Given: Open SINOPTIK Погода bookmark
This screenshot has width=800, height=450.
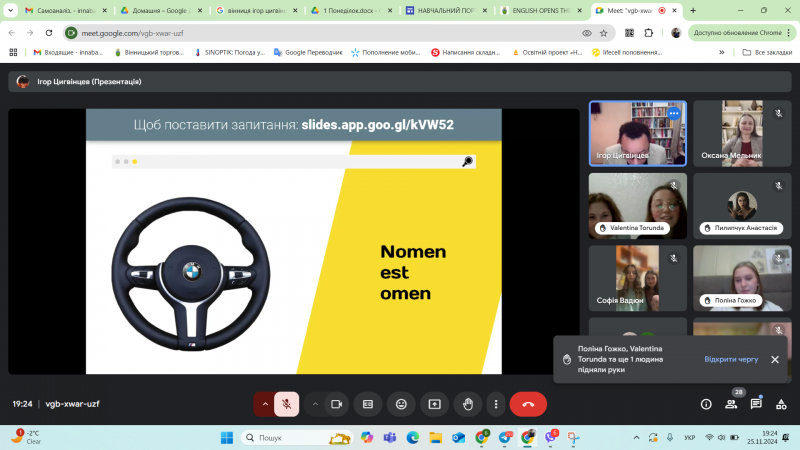Looking at the screenshot, I should pyautogui.click(x=230, y=52).
